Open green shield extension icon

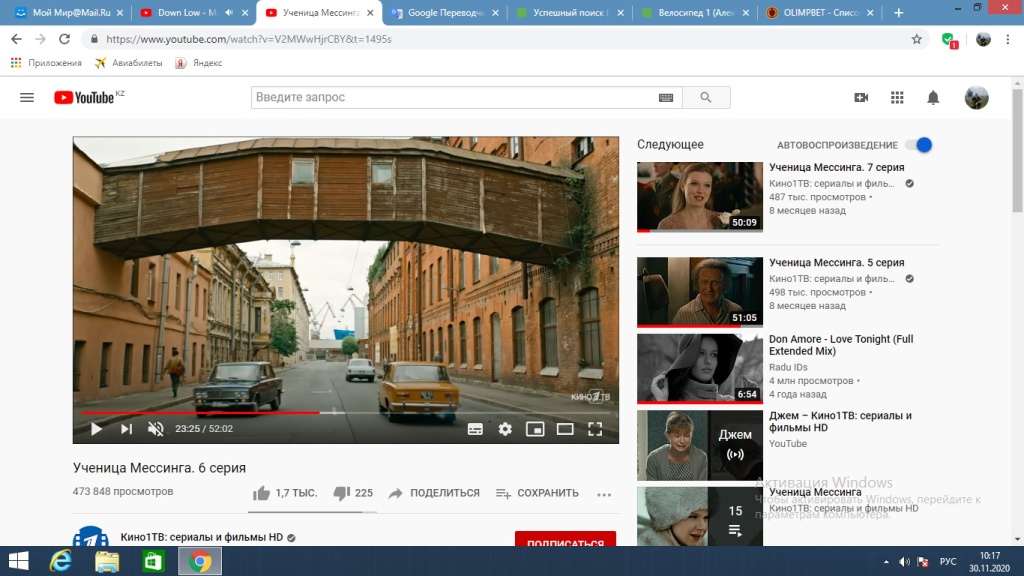click(x=950, y=40)
